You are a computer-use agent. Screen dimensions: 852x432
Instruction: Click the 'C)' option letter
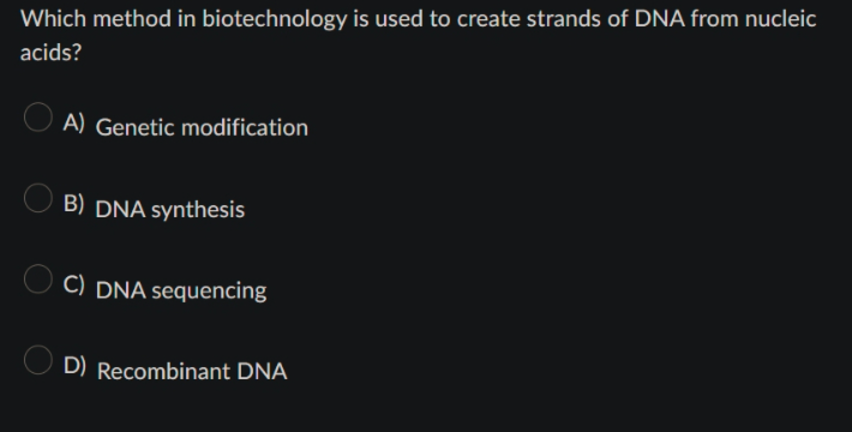coord(74,285)
